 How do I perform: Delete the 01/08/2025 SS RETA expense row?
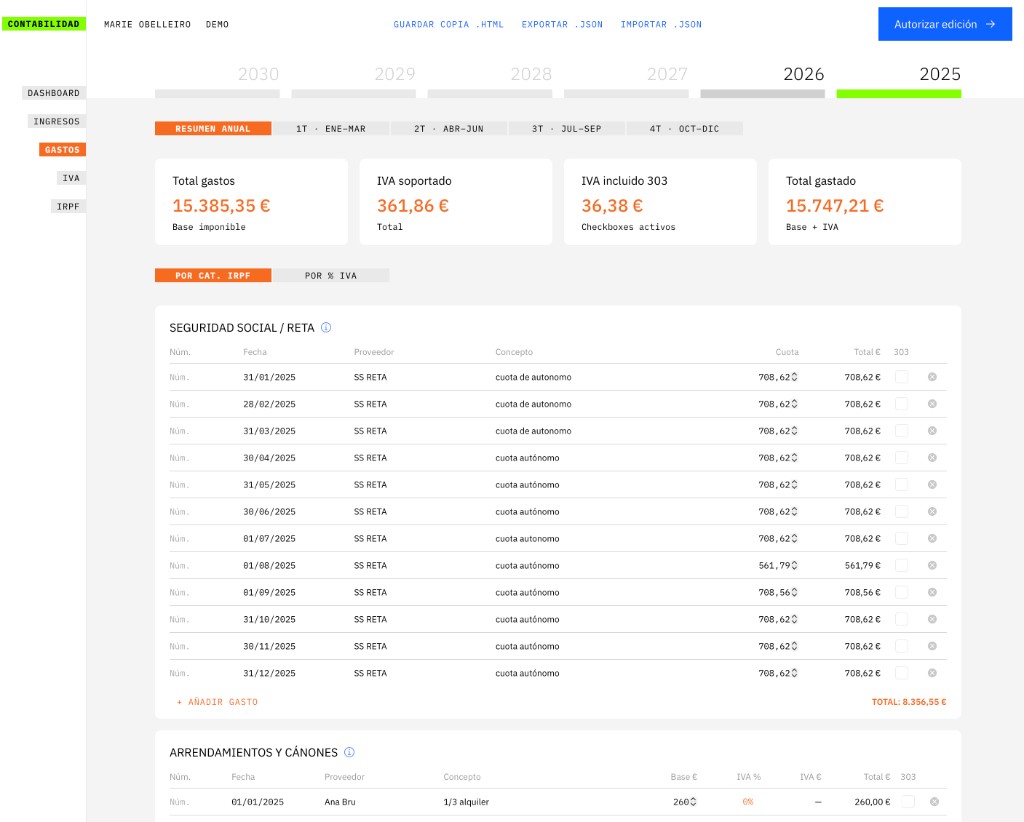932,565
